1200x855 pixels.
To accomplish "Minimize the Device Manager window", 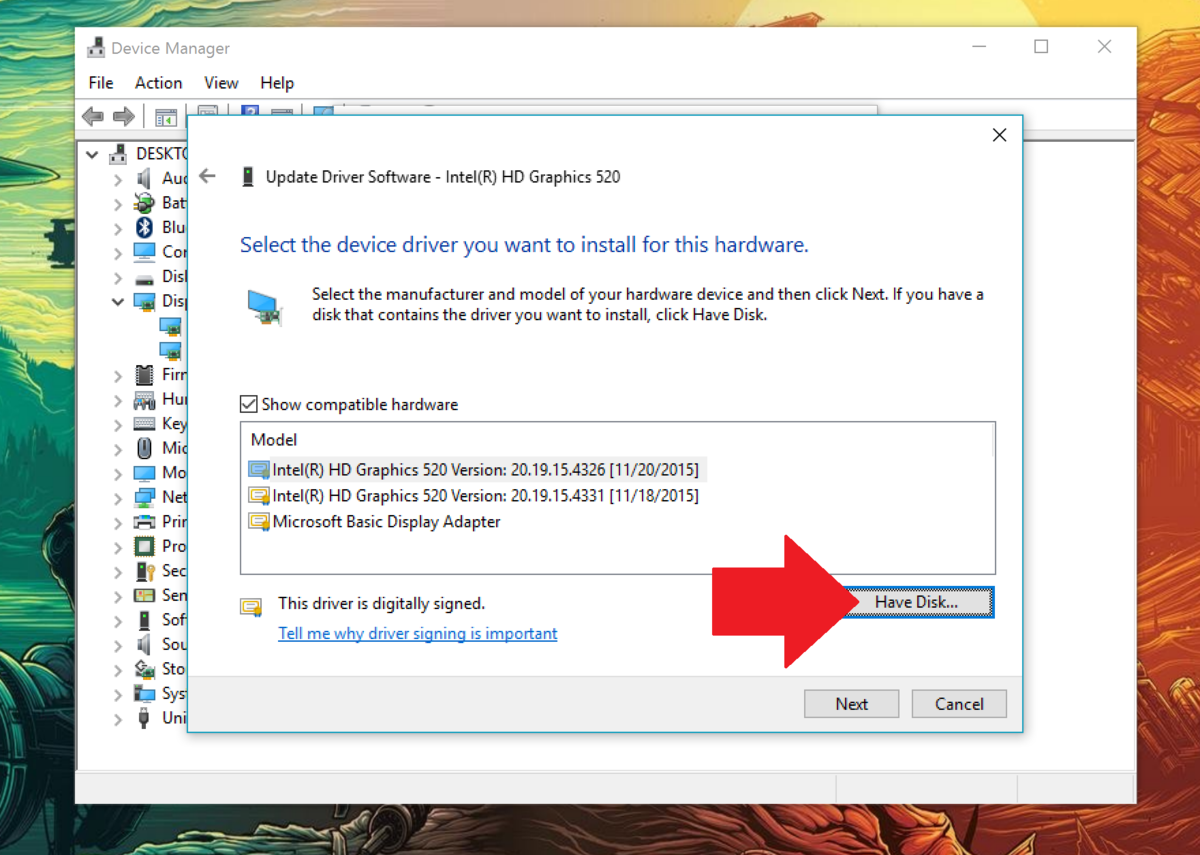I will pos(978,47).
